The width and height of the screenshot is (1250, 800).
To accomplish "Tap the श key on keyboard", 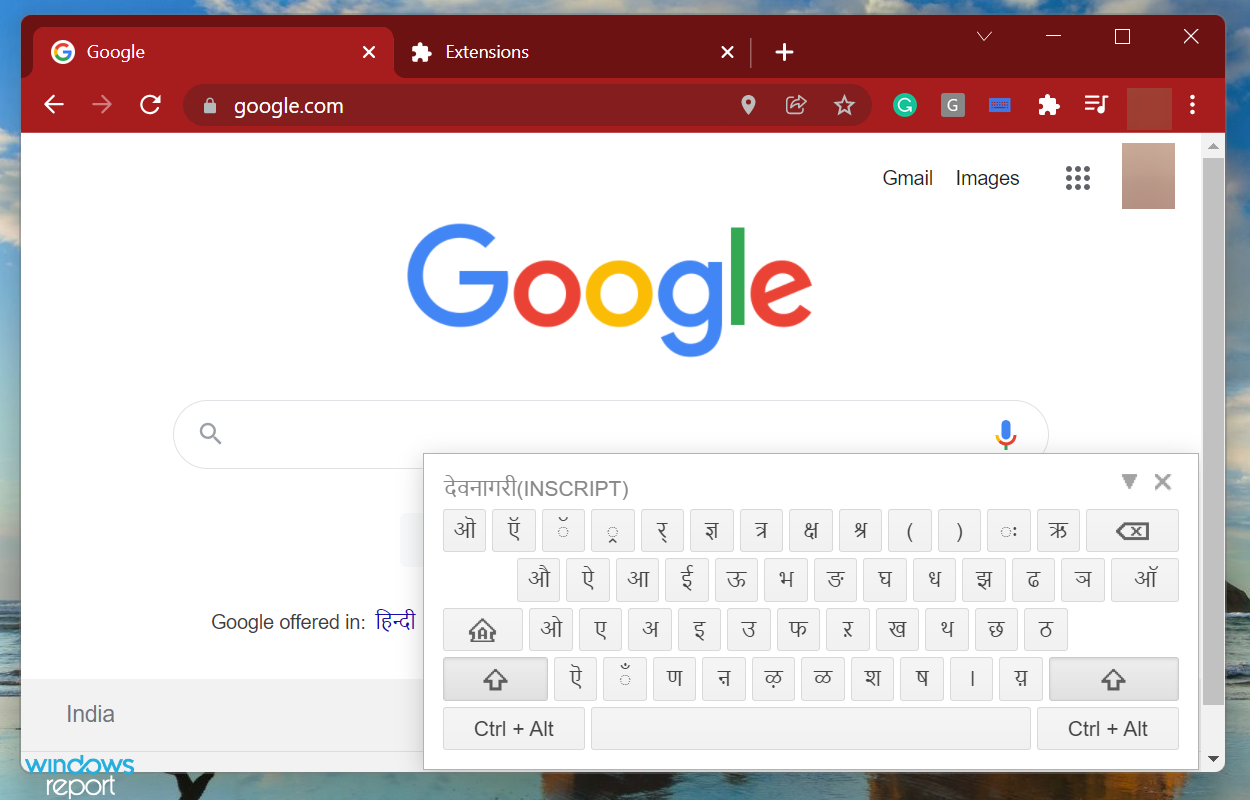I will (x=873, y=679).
